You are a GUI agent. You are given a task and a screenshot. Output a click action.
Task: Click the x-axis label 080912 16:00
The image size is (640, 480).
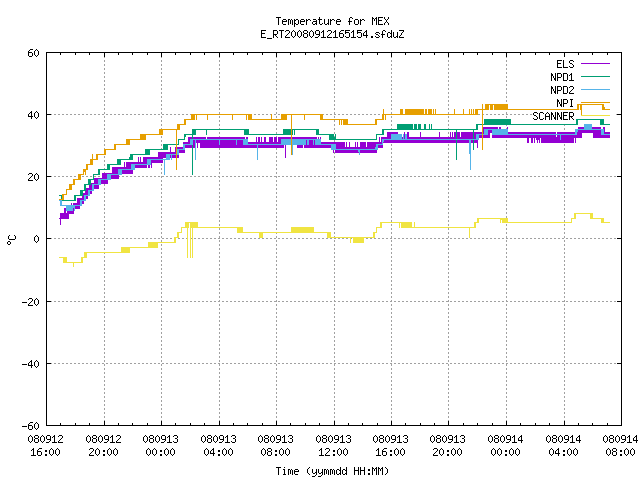point(46,446)
